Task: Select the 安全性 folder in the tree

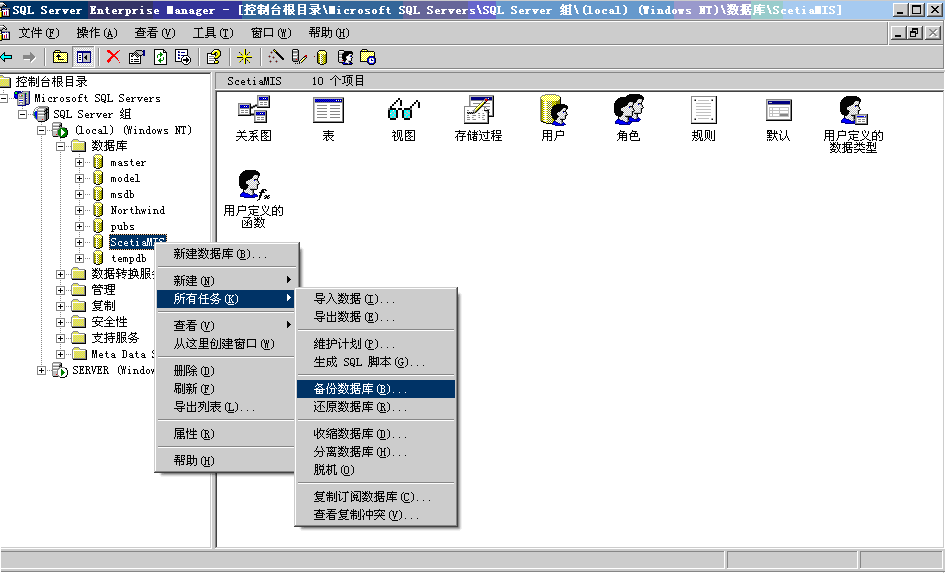Action: 109,322
